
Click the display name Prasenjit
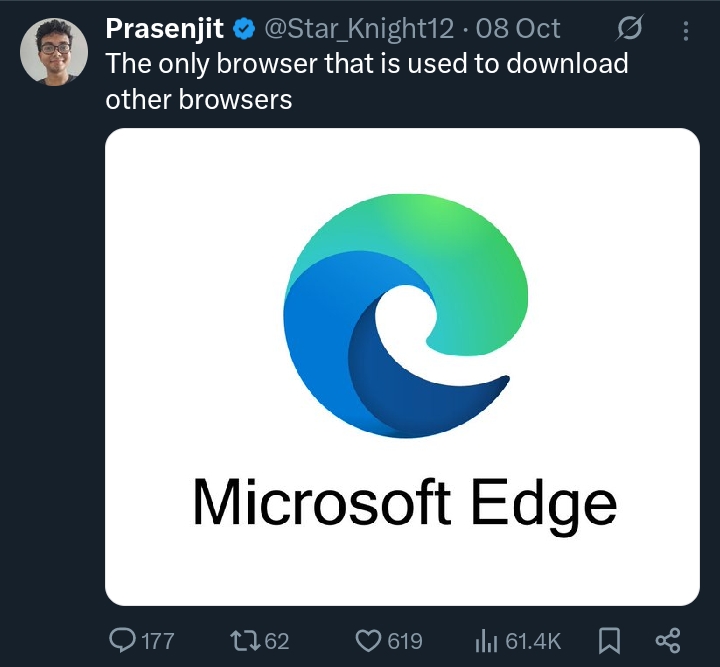[165, 29]
